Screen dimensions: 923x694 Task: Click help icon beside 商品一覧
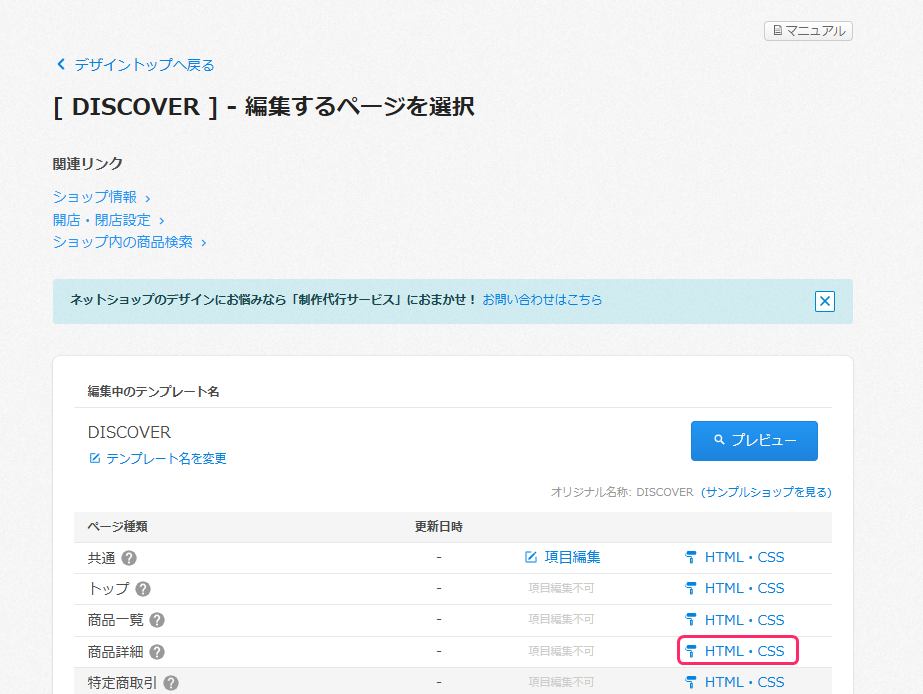[x=157, y=620]
